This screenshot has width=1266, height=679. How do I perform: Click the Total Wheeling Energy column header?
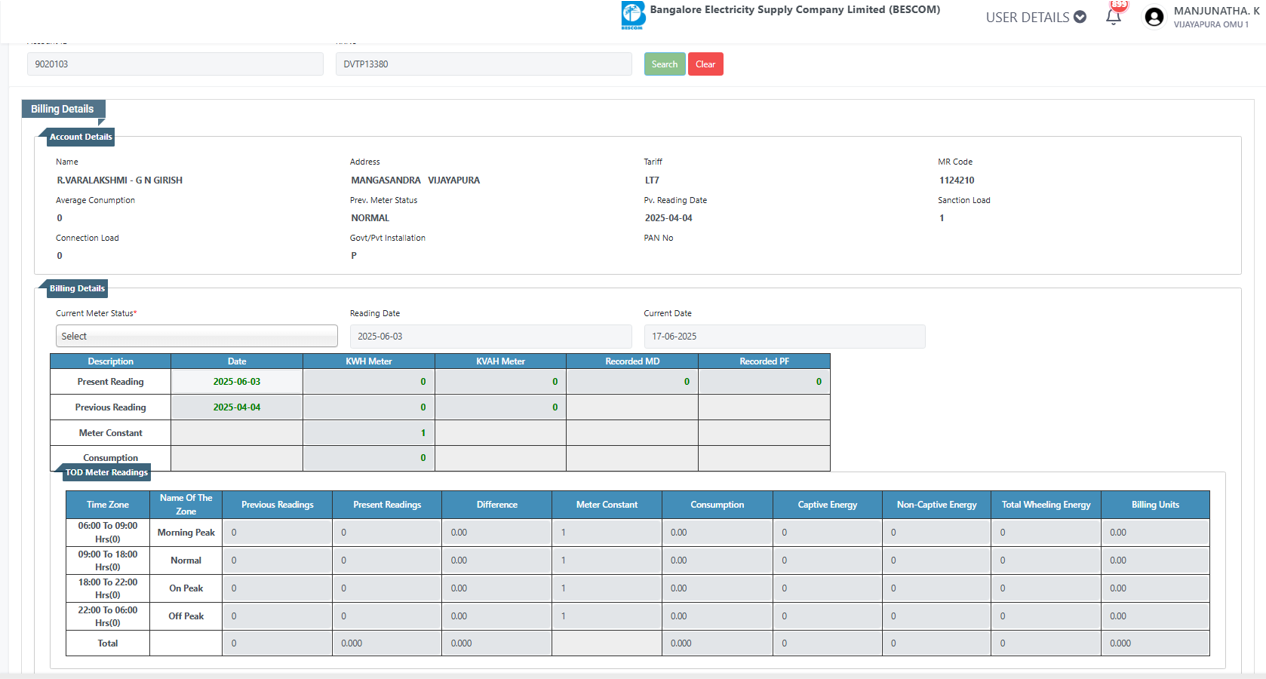tap(1046, 504)
